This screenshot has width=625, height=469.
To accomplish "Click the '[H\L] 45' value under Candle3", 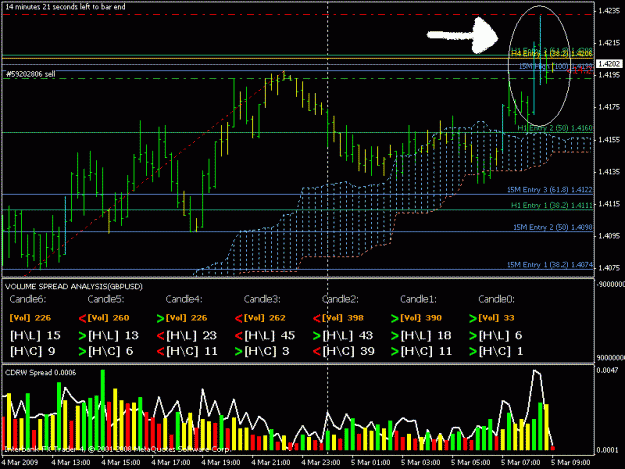I will pos(270,336).
